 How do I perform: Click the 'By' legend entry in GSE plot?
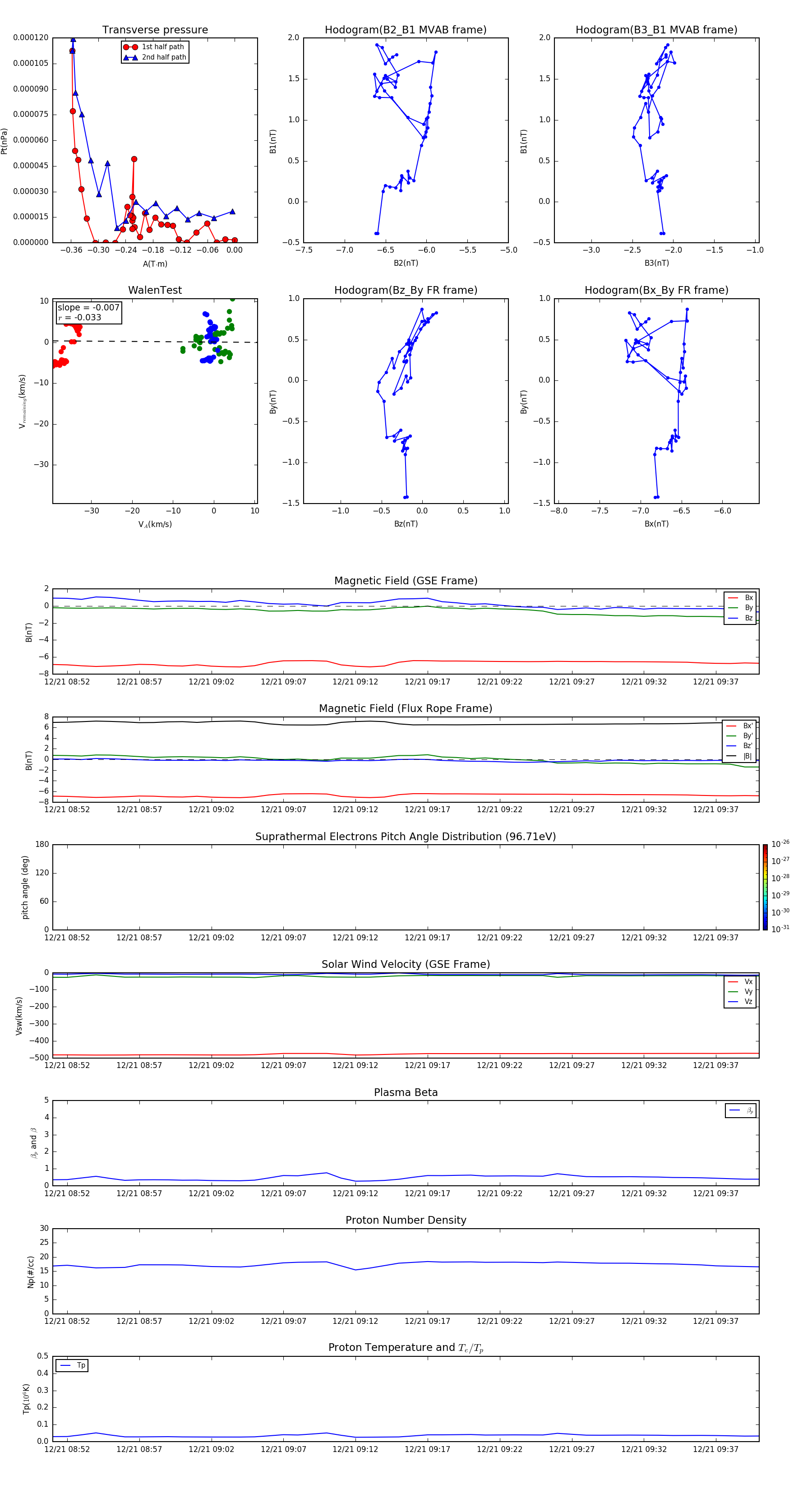[x=740, y=607]
